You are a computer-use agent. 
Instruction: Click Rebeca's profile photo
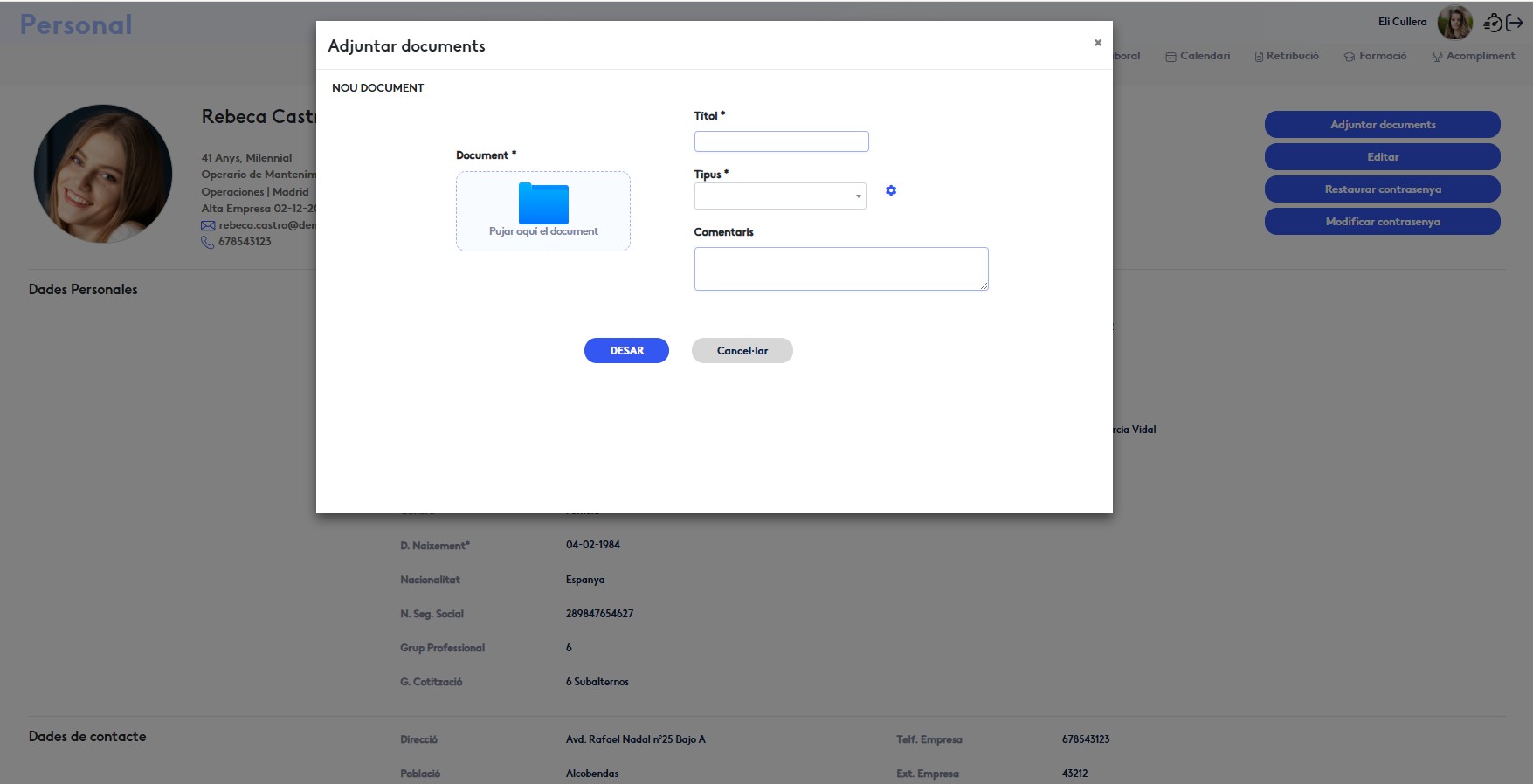[103, 174]
